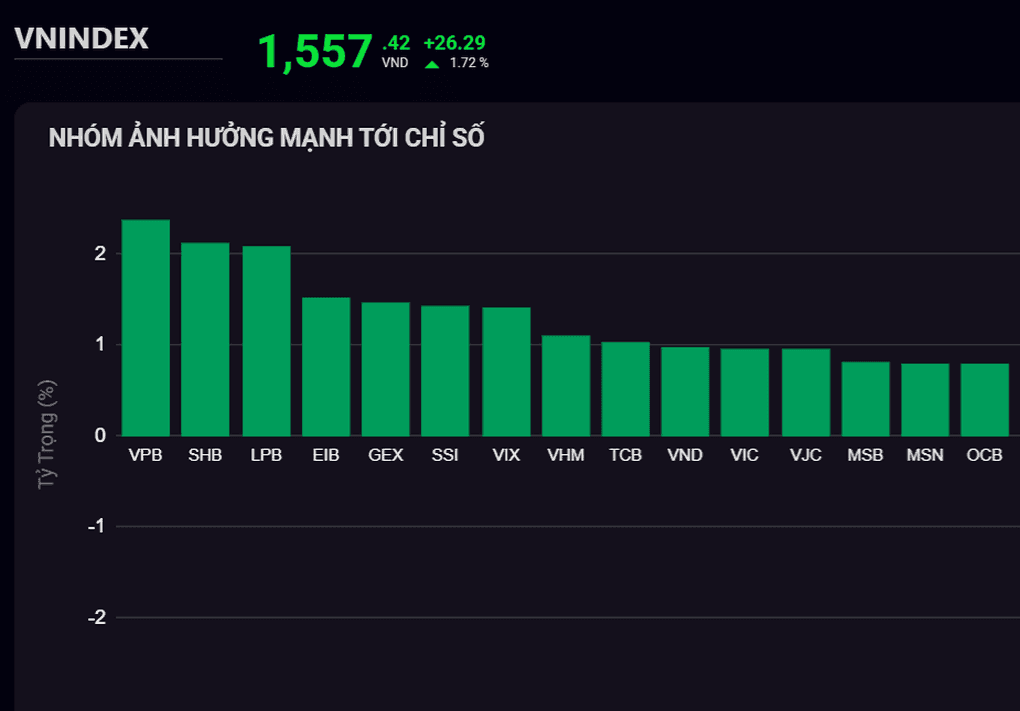1020x711 pixels.
Task: Select the TCB ticker label
Action: click(625, 455)
